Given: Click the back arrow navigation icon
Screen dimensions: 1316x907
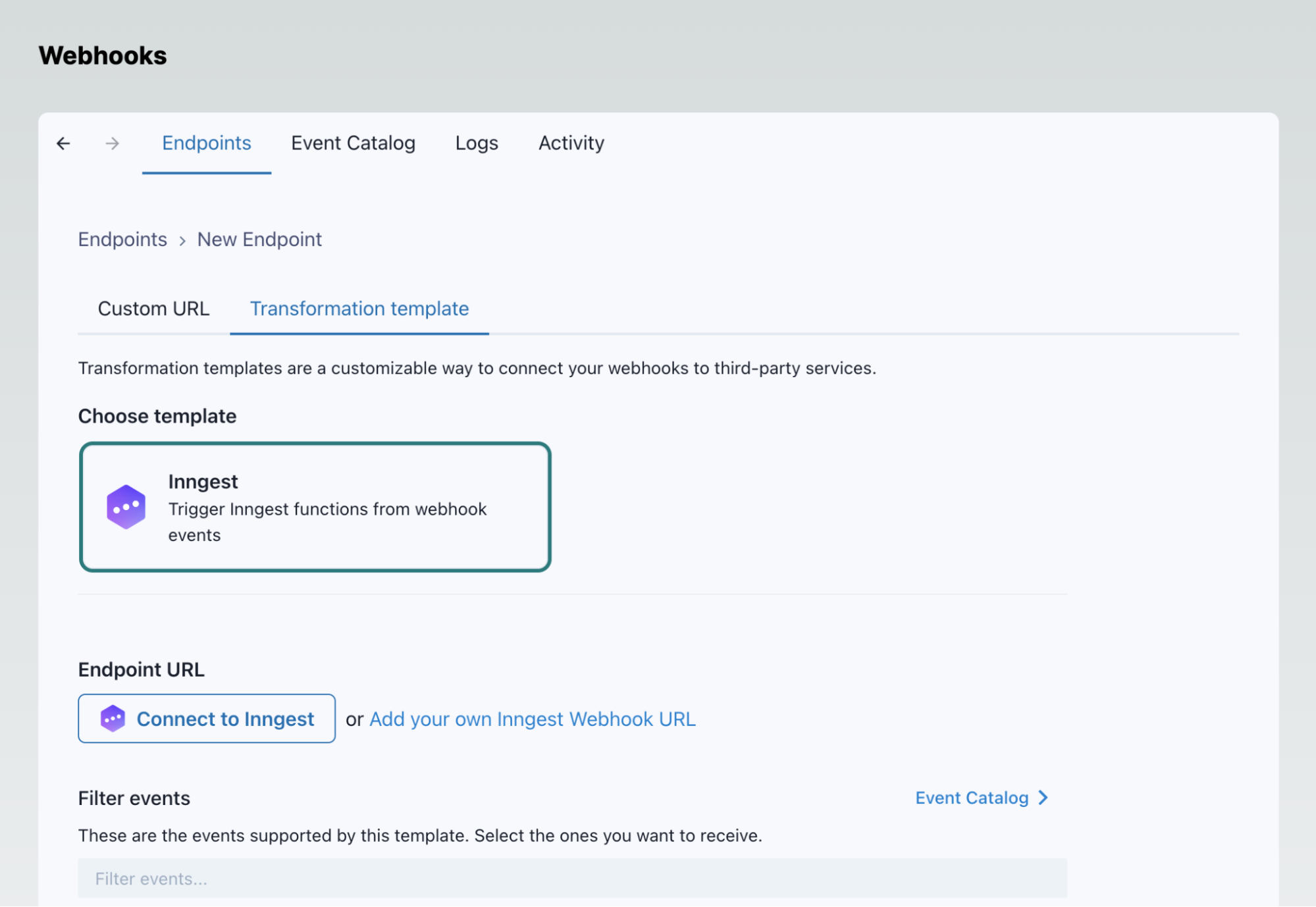Looking at the screenshot, I should tap(64, 143).
